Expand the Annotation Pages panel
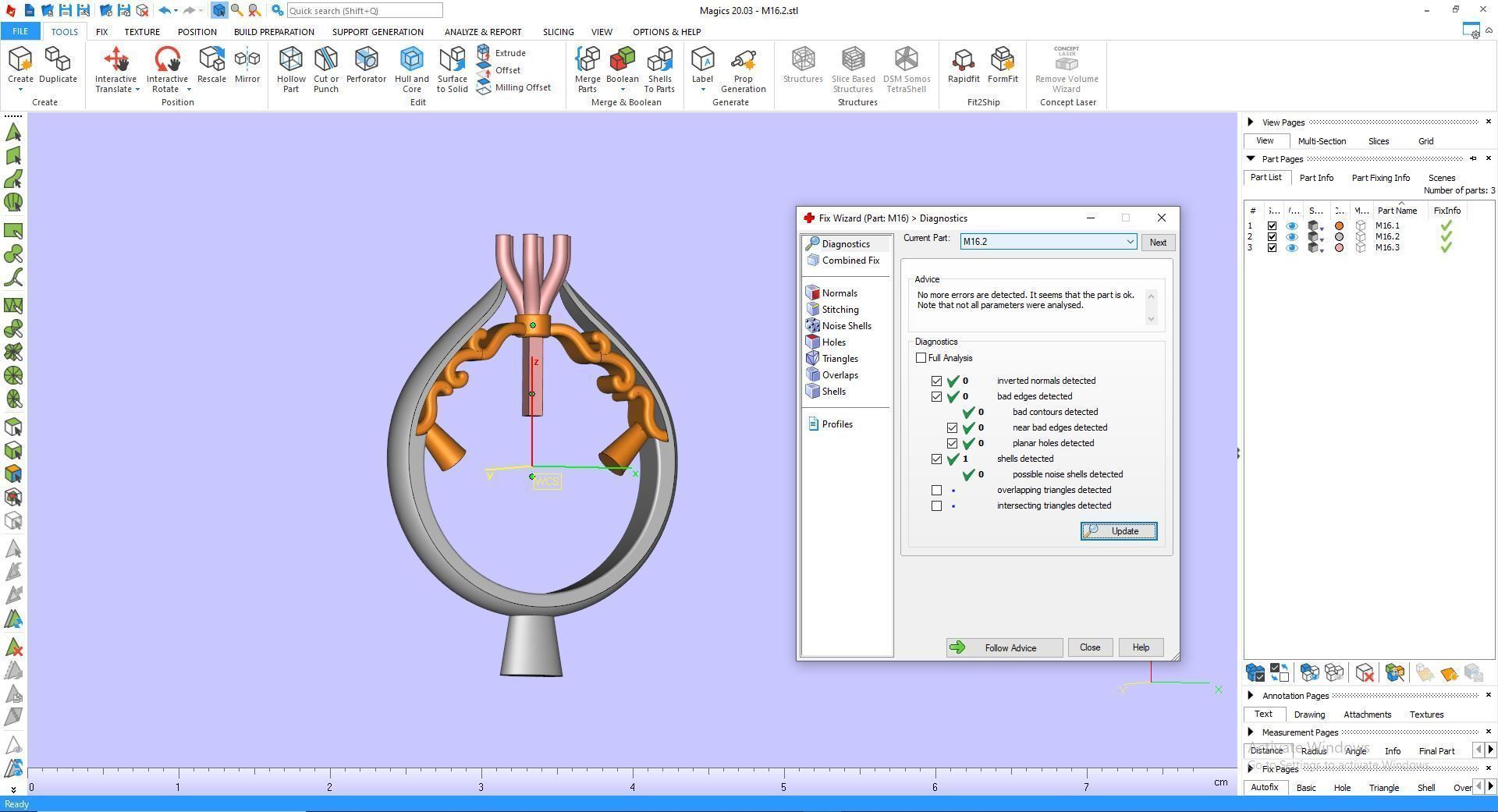1498x812 pixels. 1251,696
